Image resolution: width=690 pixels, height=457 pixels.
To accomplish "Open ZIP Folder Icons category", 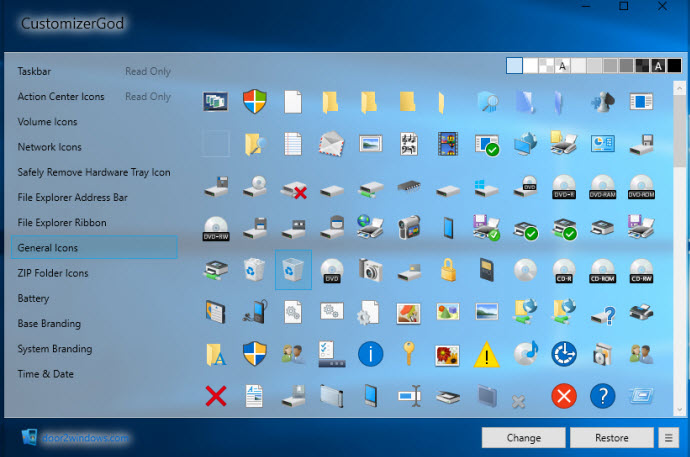I will click(53, 273).
